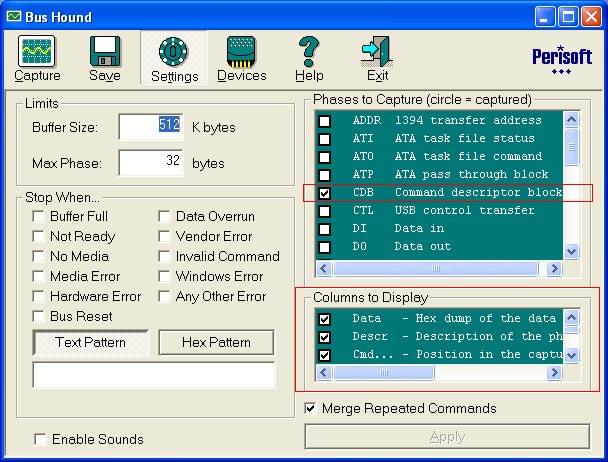The width and height of the screenshot is (608, 462).
Task: Check ATP pass through block phase
Action: (325, 175)
